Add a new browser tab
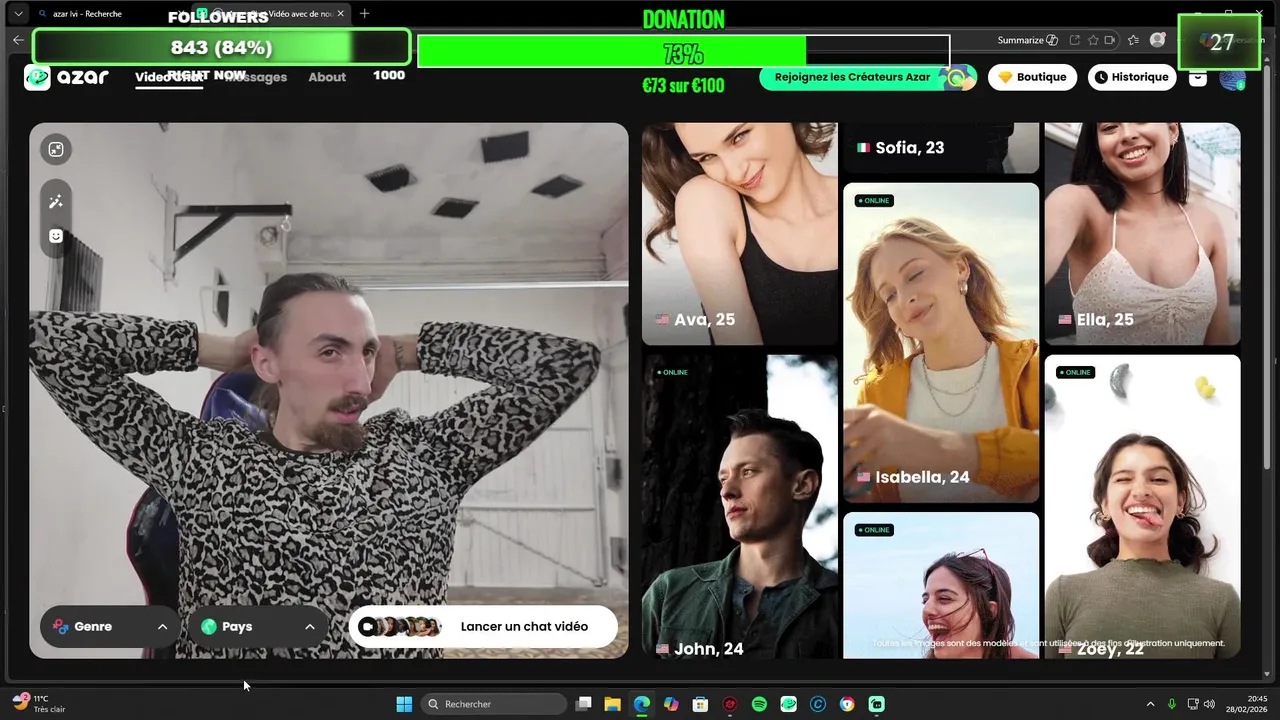Viewport: 1280px width, 720px height. point(364,14)
